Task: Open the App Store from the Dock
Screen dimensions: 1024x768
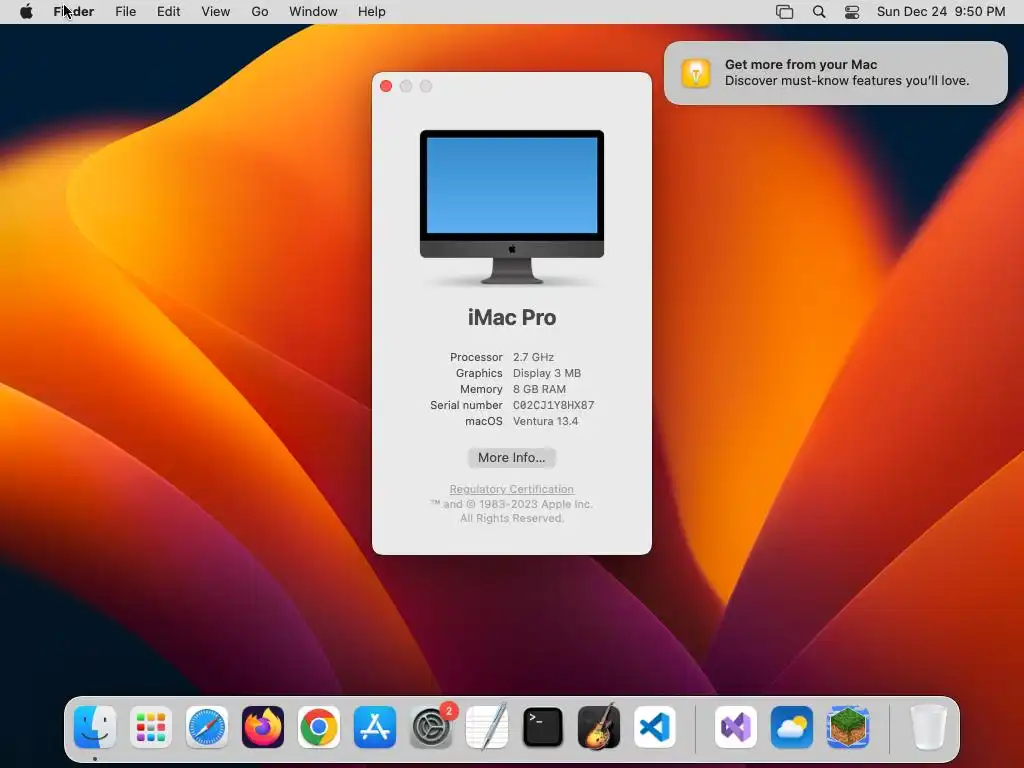Action: 375,727
